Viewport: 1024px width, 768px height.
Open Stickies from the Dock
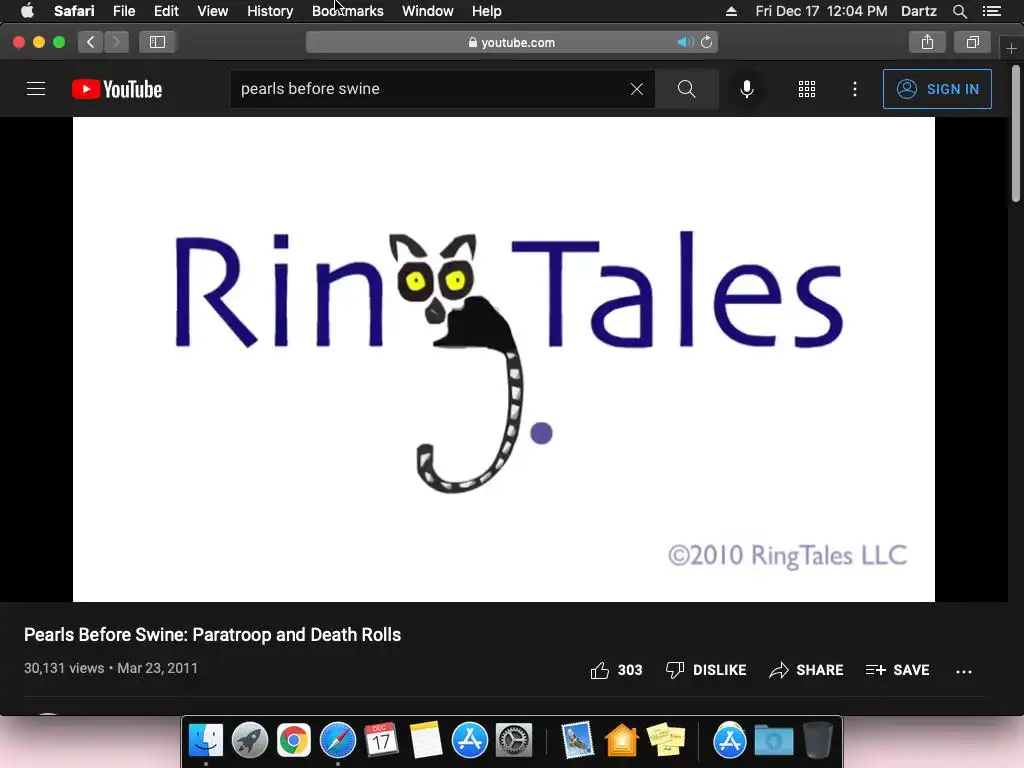coord(666,741)
